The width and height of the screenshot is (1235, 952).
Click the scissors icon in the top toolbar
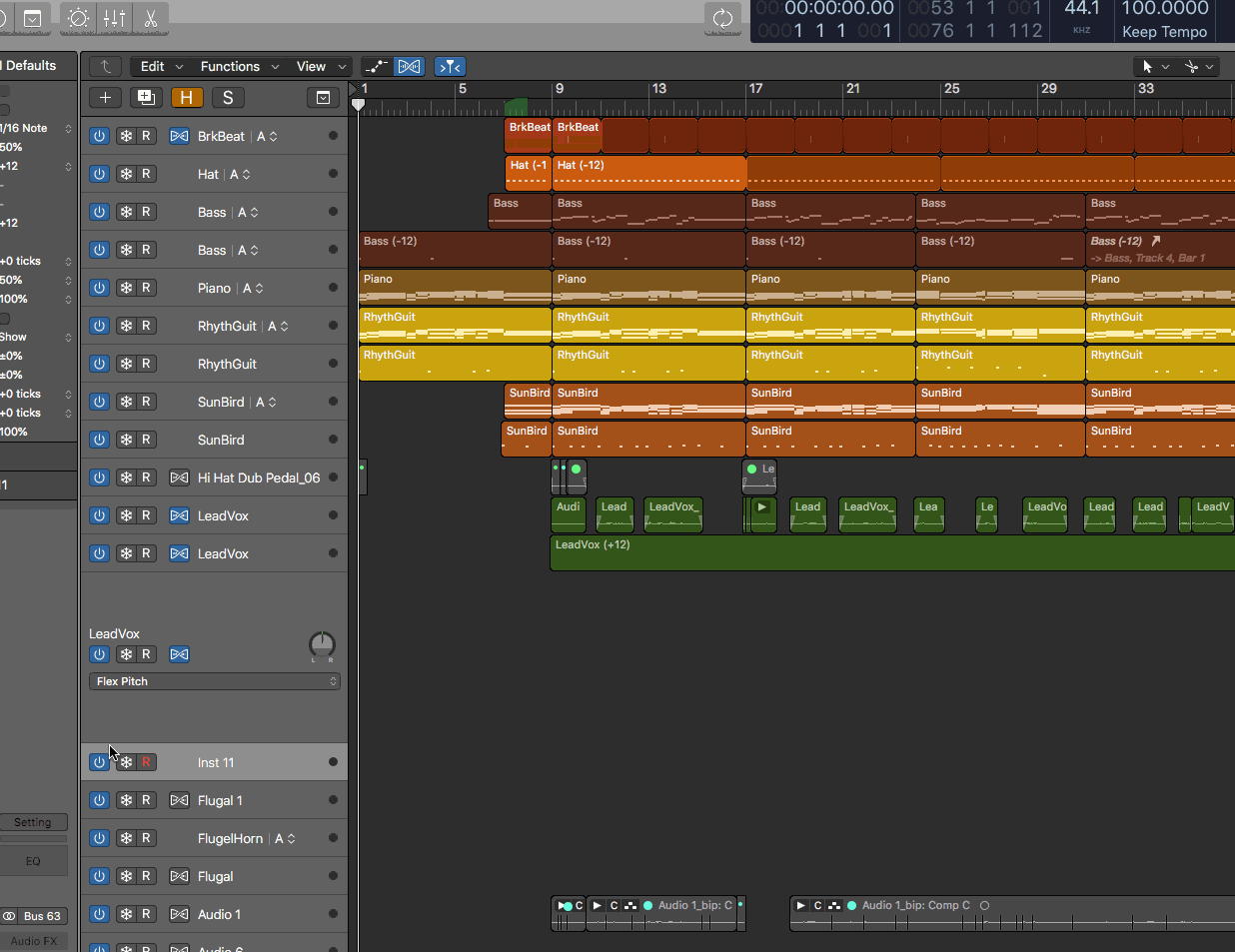click(x=151, y=19)
